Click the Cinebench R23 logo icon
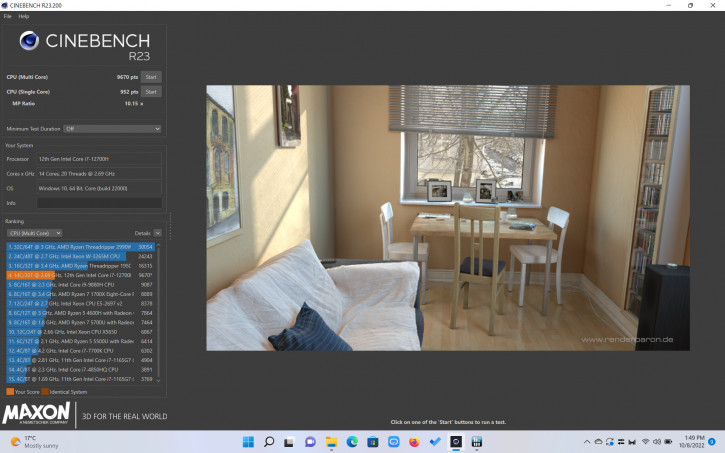This screenshot has height=453, width=725. click(29, 41)
